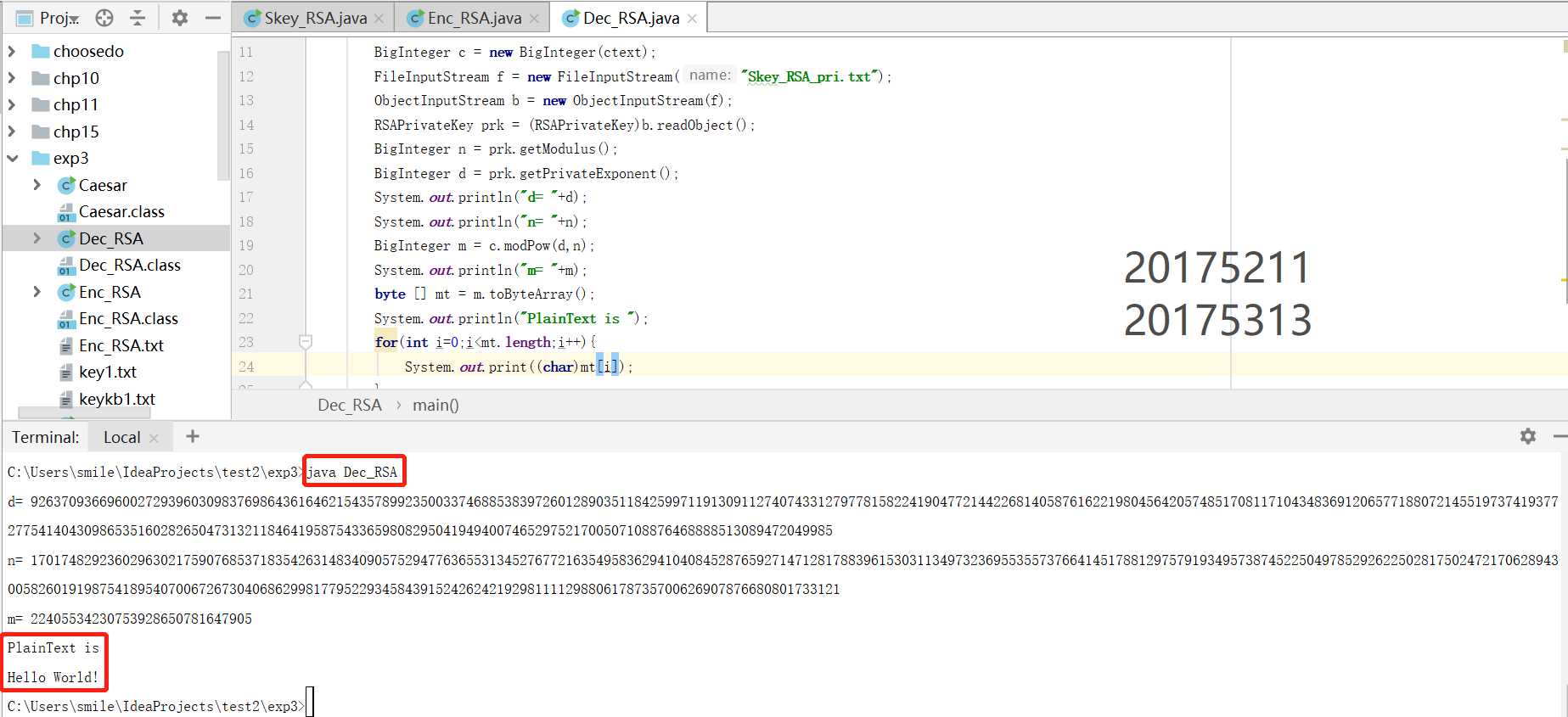Click the "Skey_RSA_pri.txt" string in code
The image size is (1568, 717).
[x=810, y=76]
